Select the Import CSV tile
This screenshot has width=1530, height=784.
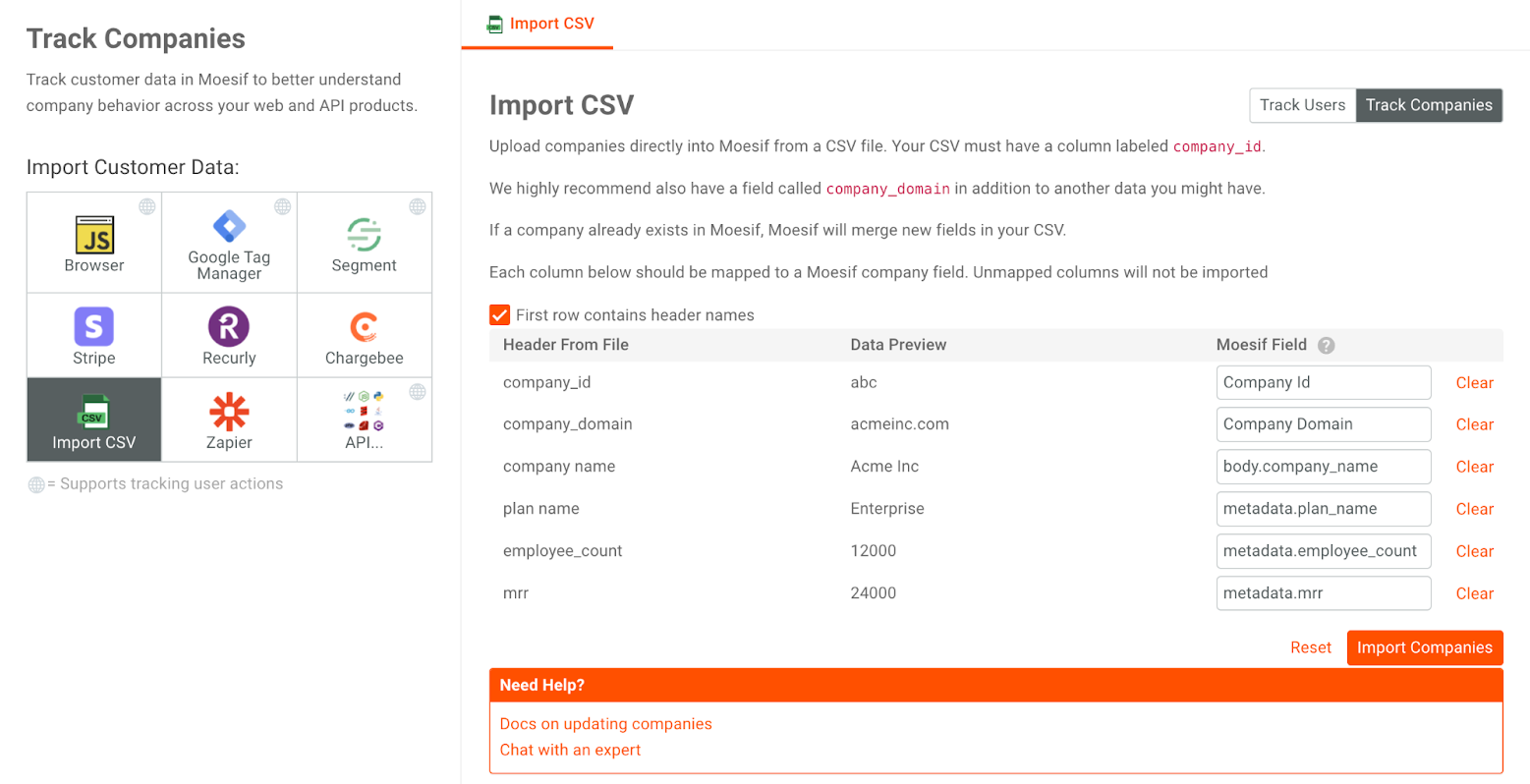[94, 420]
